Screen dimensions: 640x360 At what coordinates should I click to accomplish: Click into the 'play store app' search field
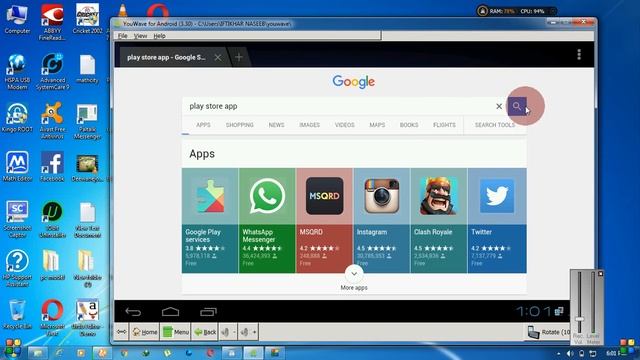[339, 106]
